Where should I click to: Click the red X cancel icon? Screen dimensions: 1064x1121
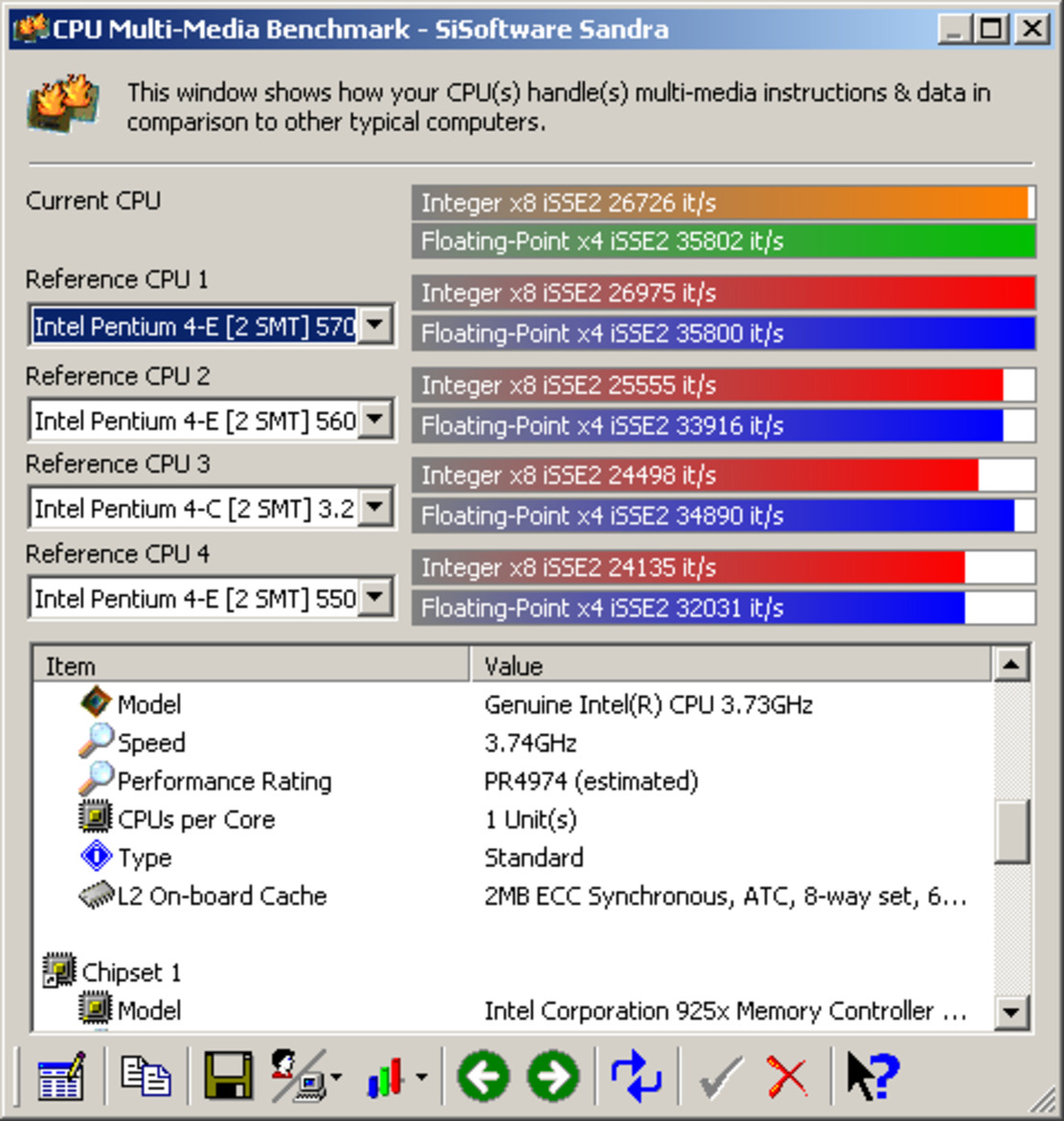point(787,1076)
